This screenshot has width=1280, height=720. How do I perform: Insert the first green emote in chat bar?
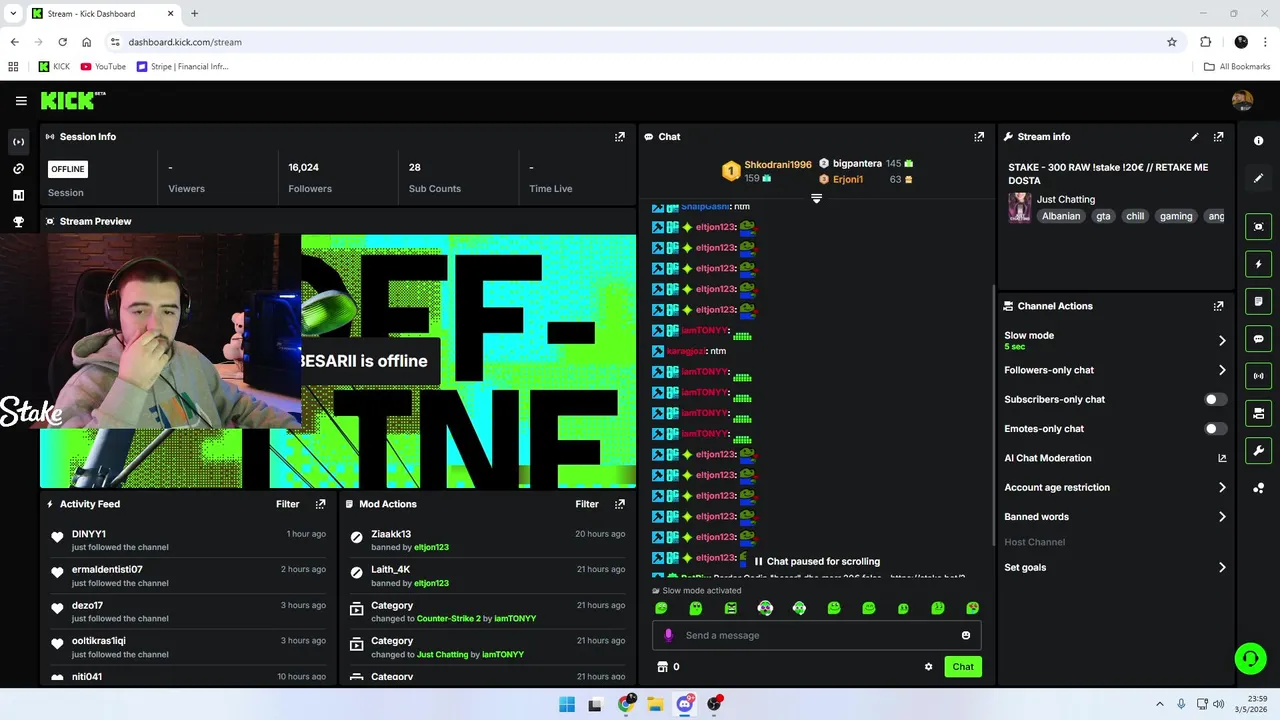(661, 608)
